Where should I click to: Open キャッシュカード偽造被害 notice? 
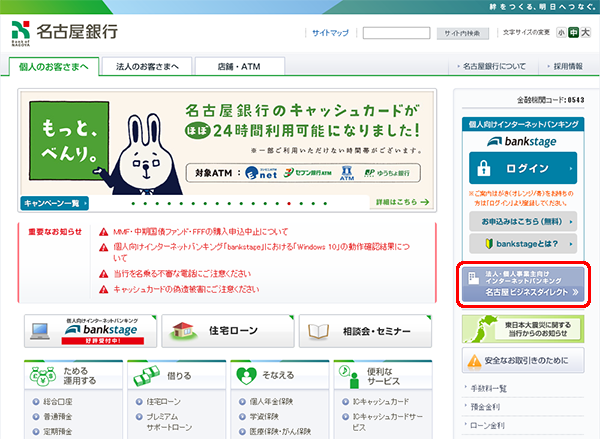186,289
